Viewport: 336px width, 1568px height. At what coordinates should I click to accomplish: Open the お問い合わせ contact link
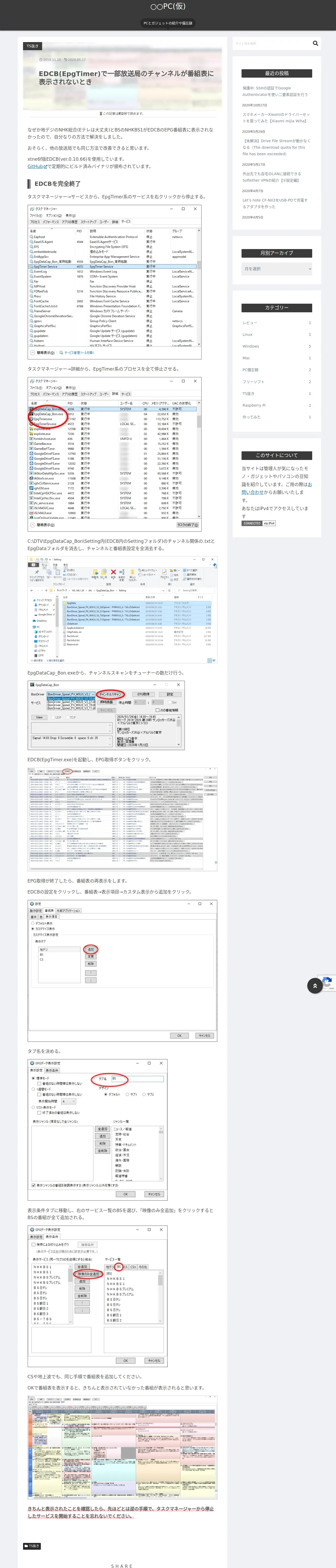[277, 488]
